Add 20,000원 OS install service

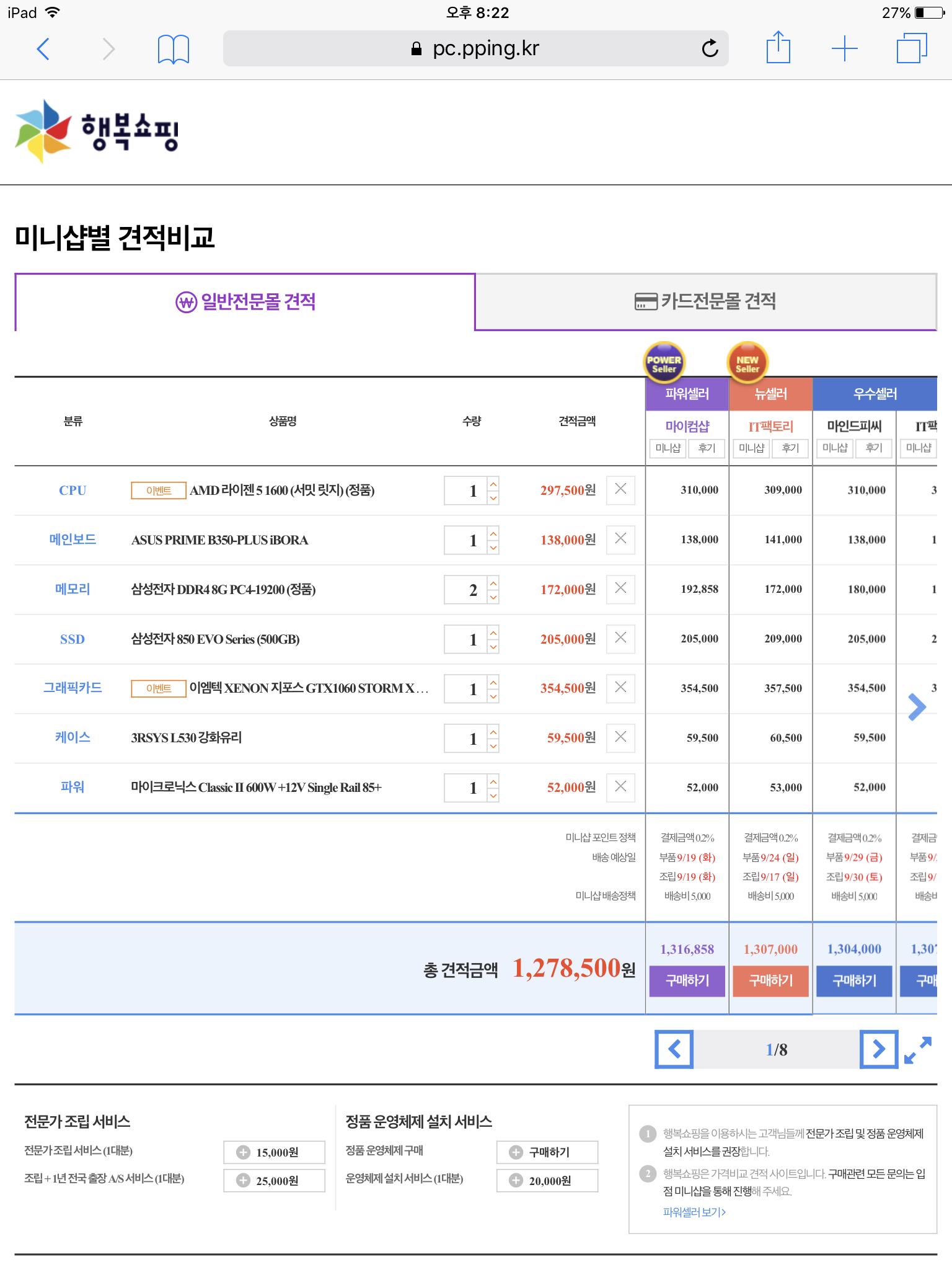547,1181
